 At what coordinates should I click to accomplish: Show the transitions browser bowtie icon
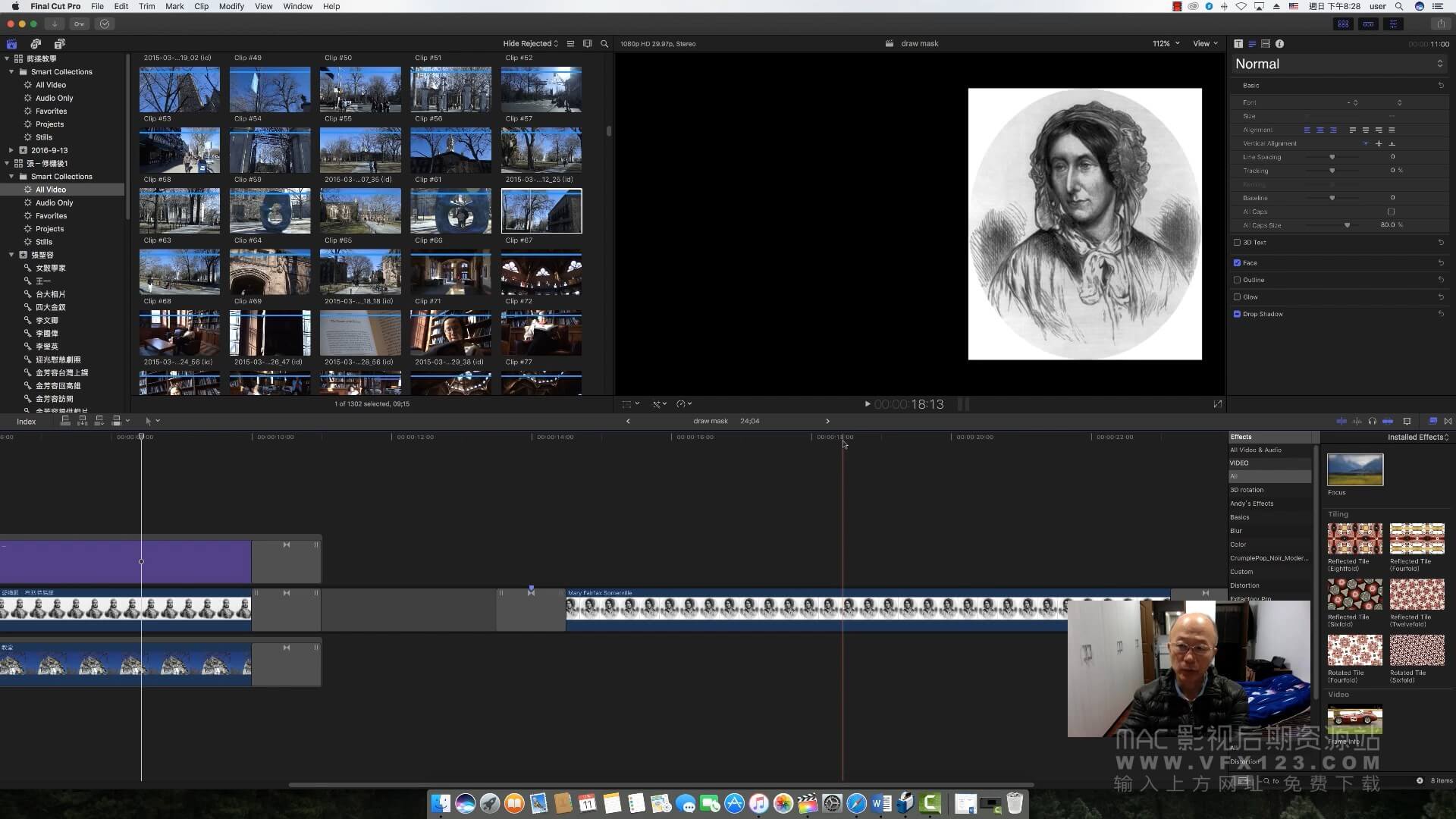pyautogui.click(x=1448, y=421)
